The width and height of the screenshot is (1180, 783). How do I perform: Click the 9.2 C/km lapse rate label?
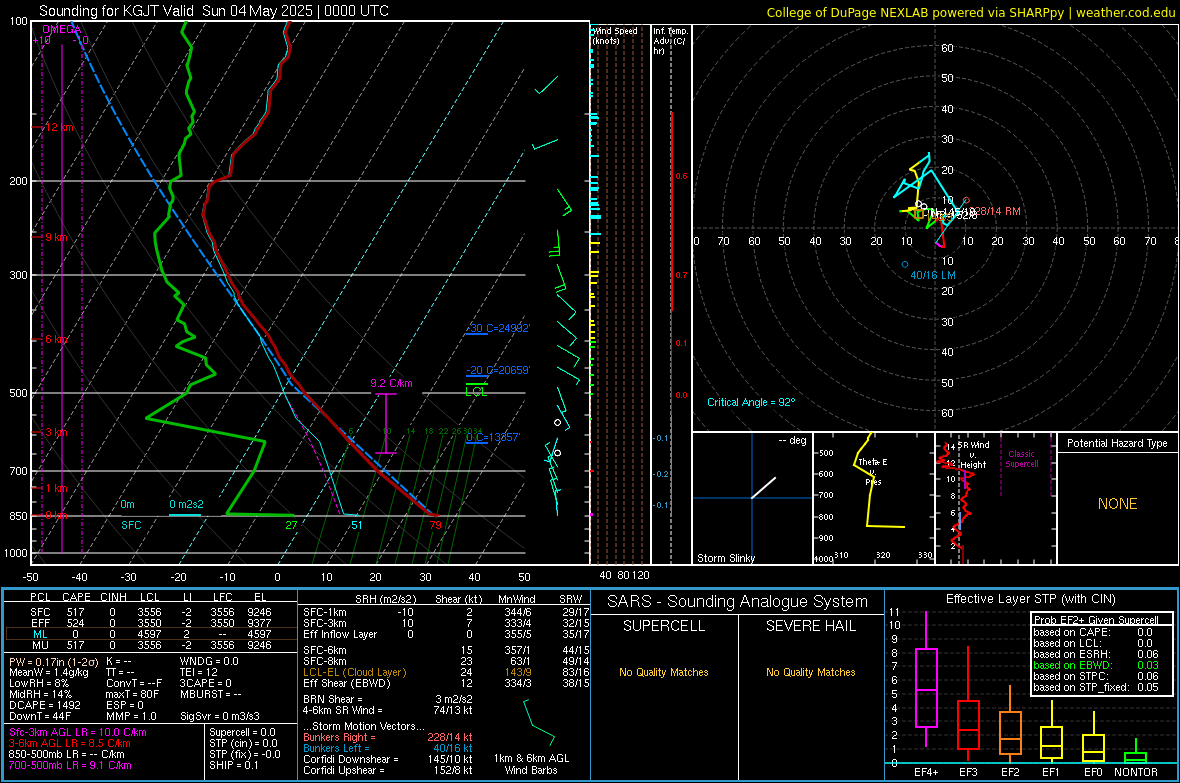coord(391,383)
